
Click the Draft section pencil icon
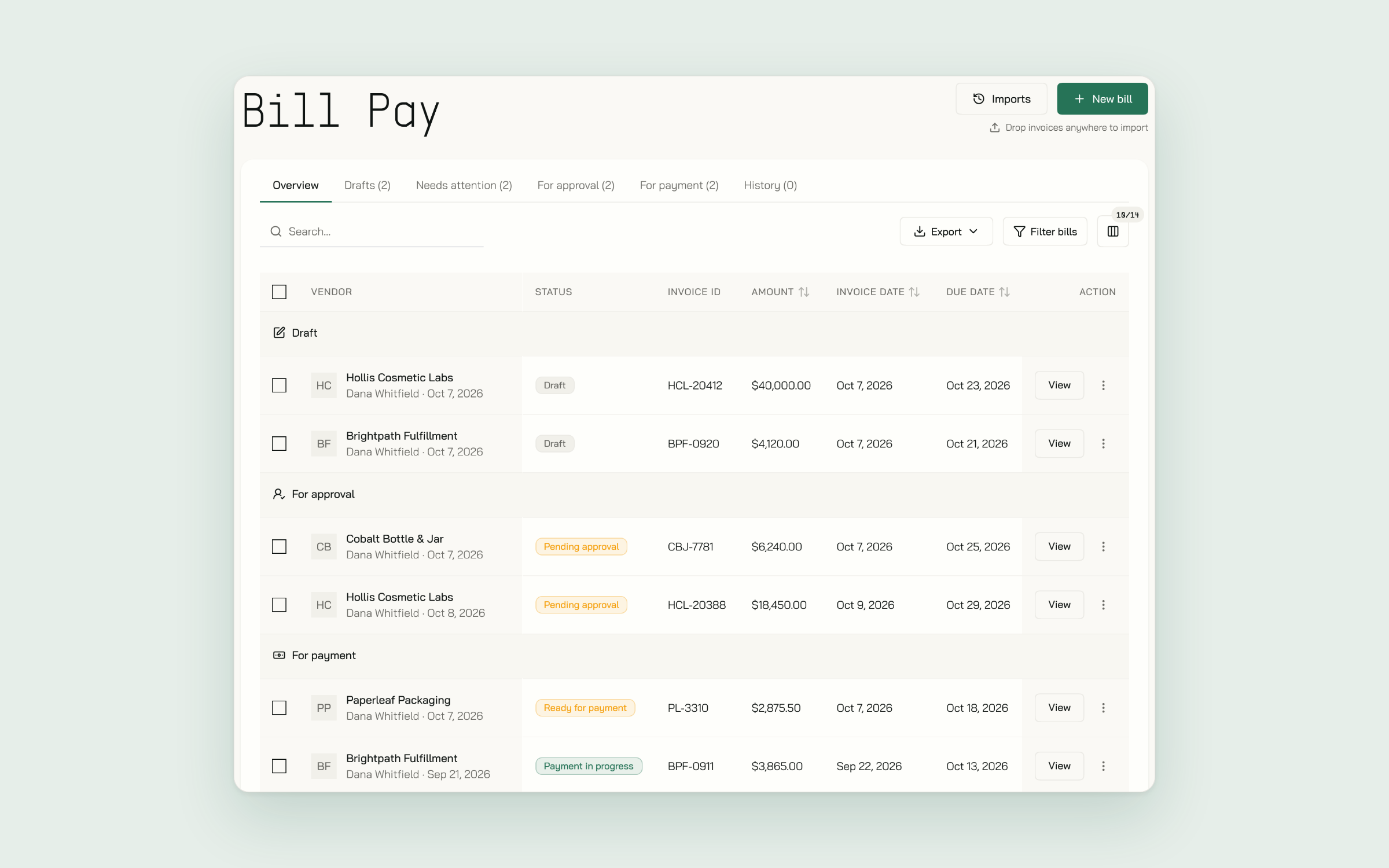click(x=279, y=333)
